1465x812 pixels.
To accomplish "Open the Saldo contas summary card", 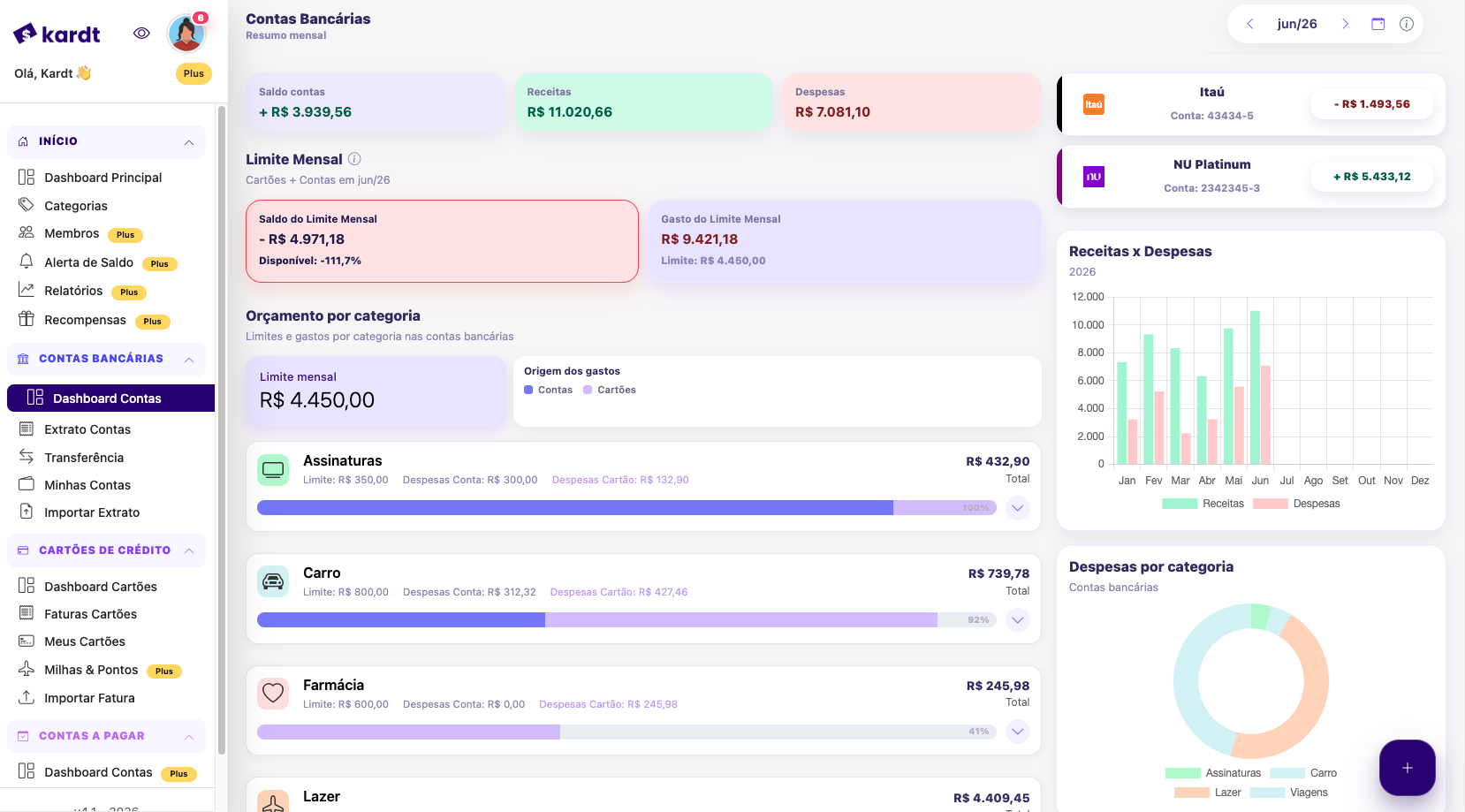I will pos(376,102).
